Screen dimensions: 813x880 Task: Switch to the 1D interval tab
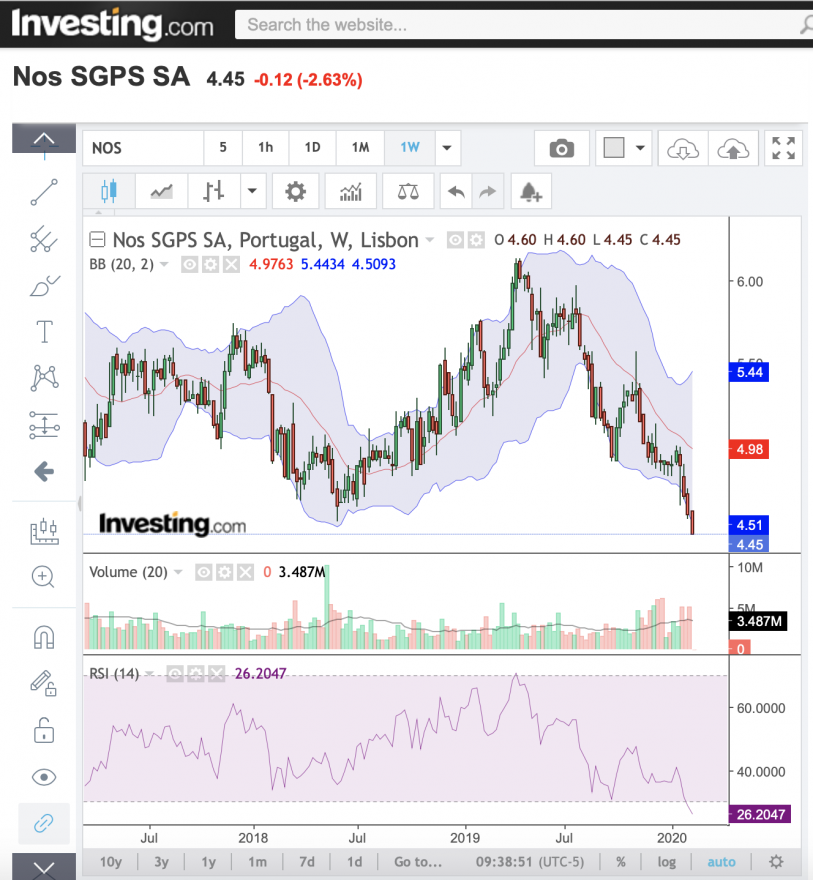coord(313,148)
